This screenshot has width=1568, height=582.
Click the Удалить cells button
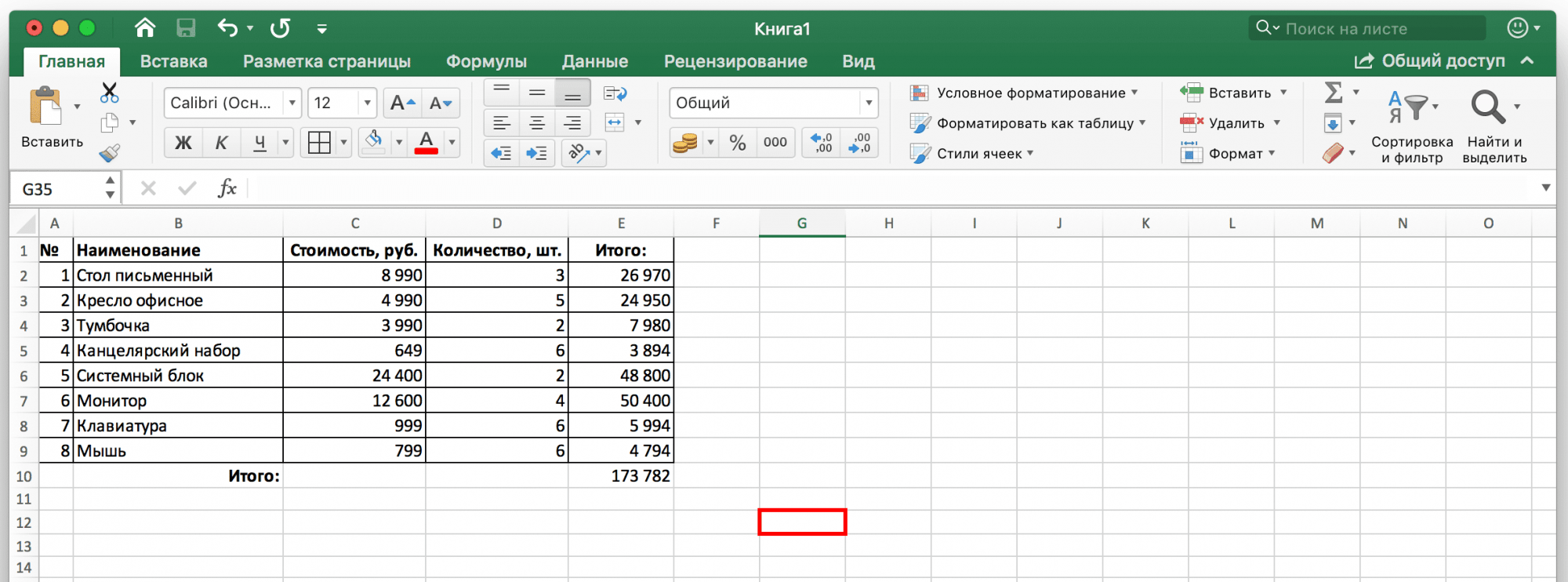(x=1223, y=123)
